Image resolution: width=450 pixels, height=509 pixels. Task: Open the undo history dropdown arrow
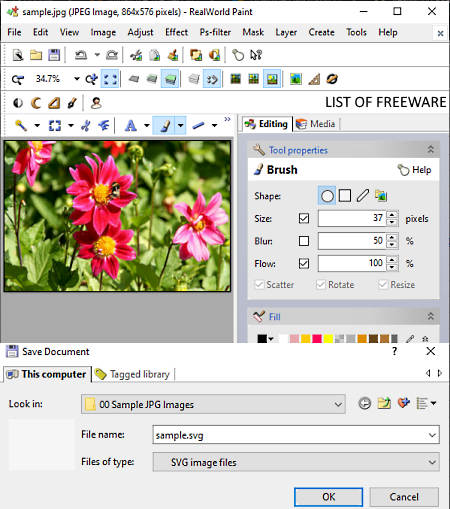point(97,55)
